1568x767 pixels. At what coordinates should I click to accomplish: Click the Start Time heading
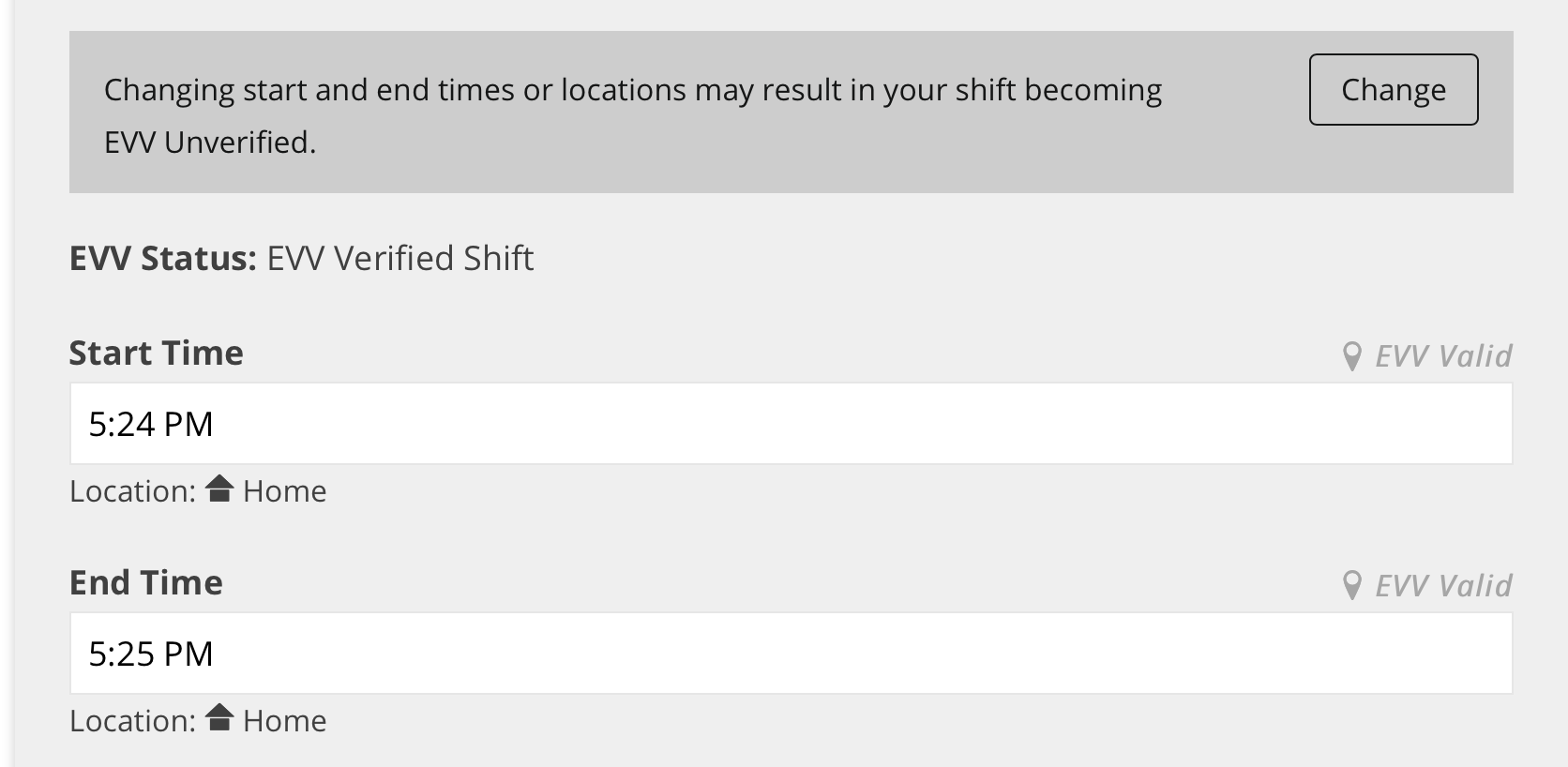tap(156, 353)
